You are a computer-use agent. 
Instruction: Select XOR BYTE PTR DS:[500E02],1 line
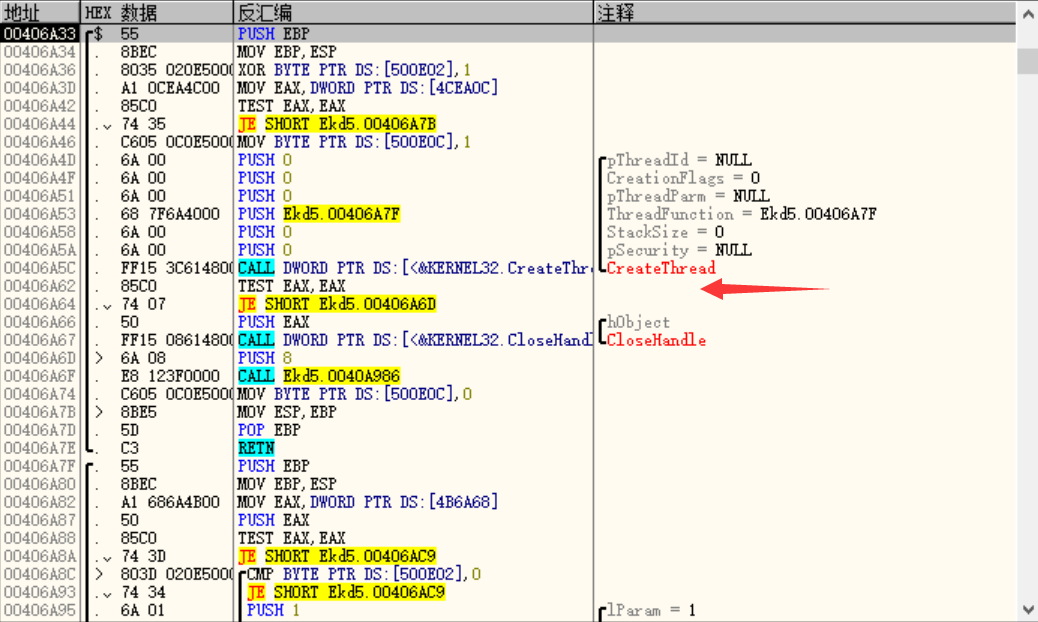tap(354, 69)
